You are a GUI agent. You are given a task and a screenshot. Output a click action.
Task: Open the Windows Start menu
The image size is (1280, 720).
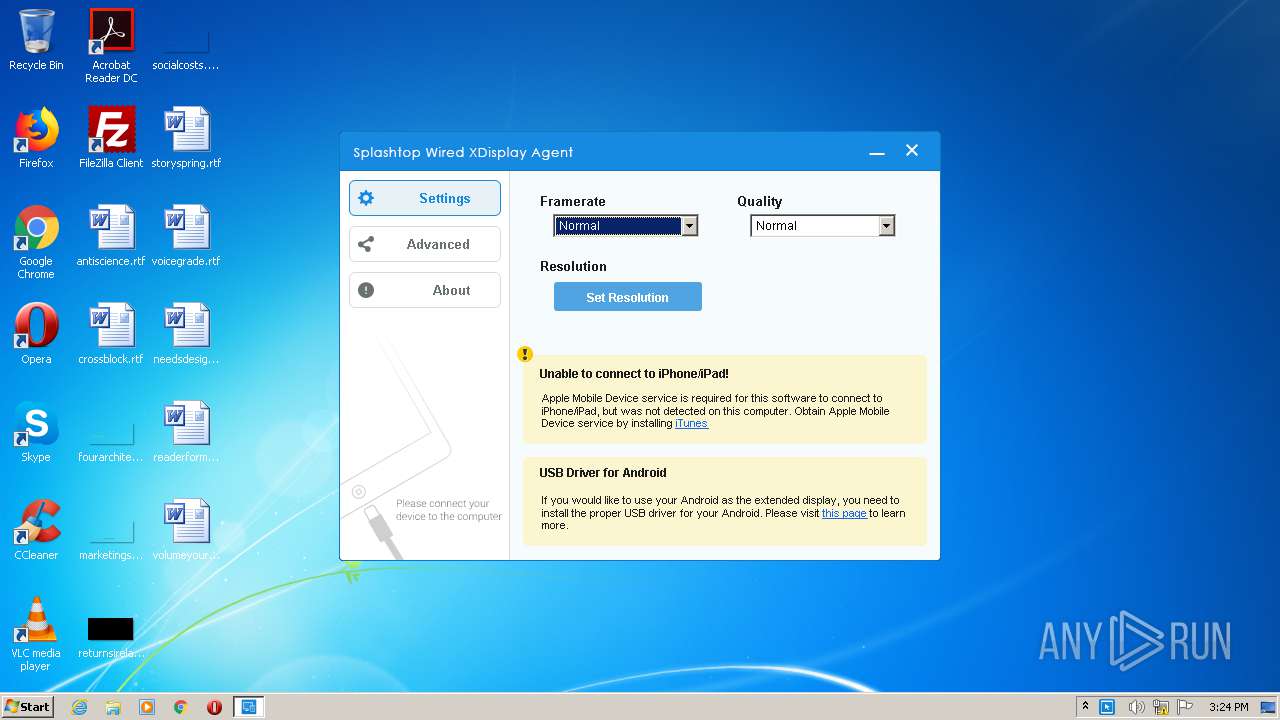27,707
